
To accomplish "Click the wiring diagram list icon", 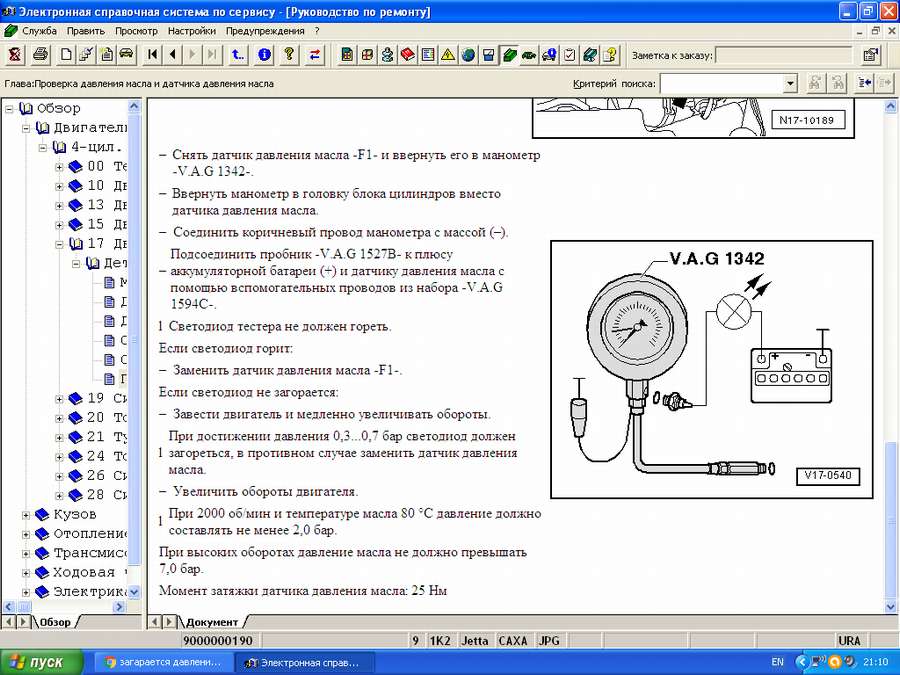I will coord(428,55).
